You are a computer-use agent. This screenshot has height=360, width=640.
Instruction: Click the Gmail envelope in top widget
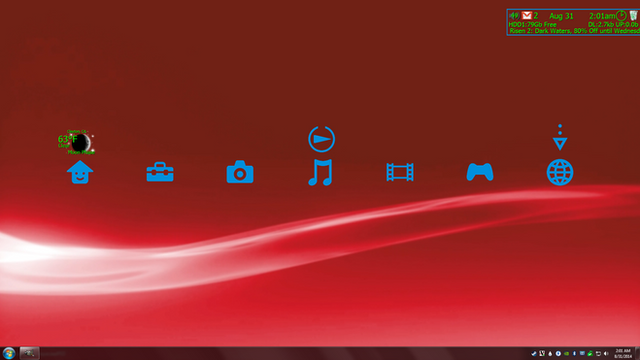527,16
